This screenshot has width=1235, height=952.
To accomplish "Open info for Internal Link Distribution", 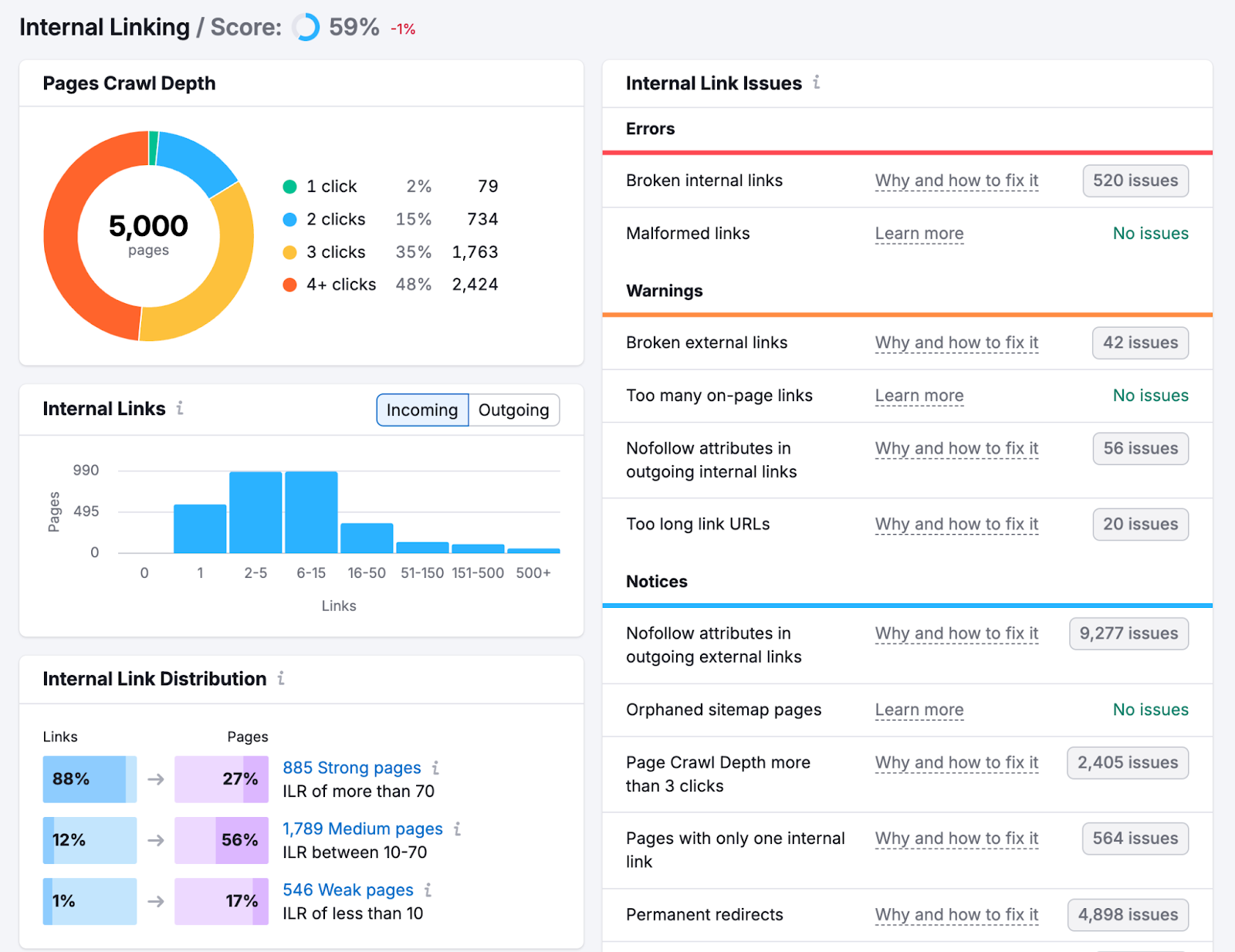I will tap(281, 680).
